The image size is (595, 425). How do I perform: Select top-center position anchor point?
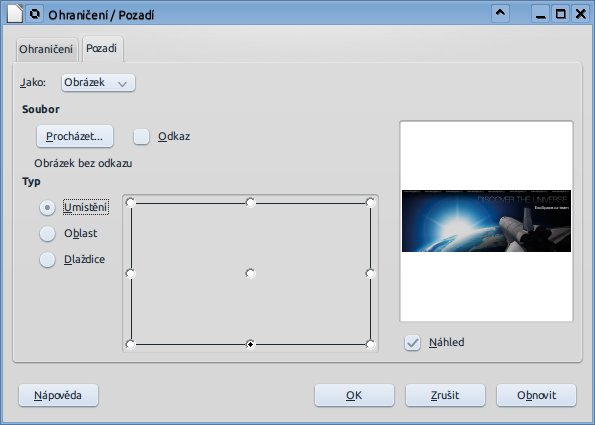pos(250,203)
